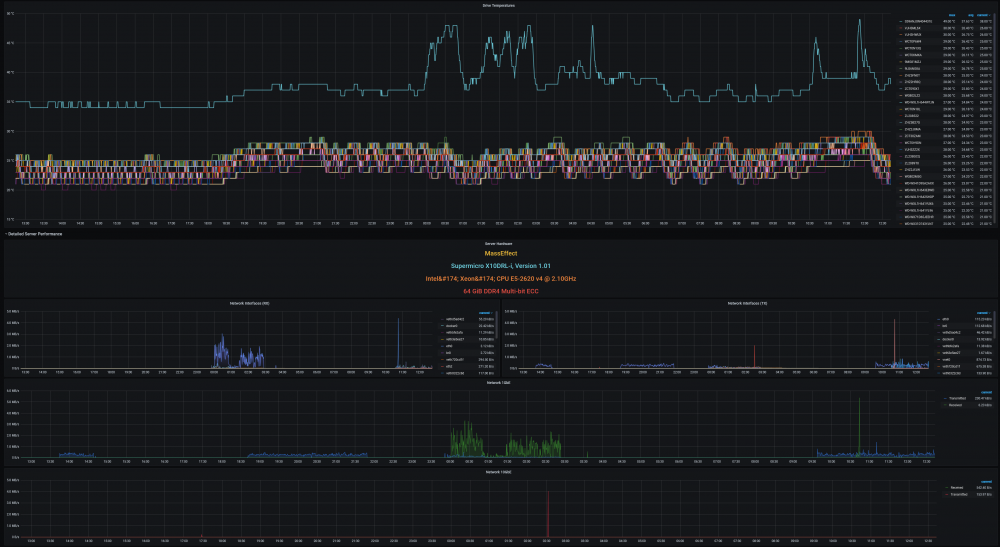The width and height of the screenshot is (1000, 547).
Task: Click the Drive Temperatures legend scrollbar
Action: (995, 115)
